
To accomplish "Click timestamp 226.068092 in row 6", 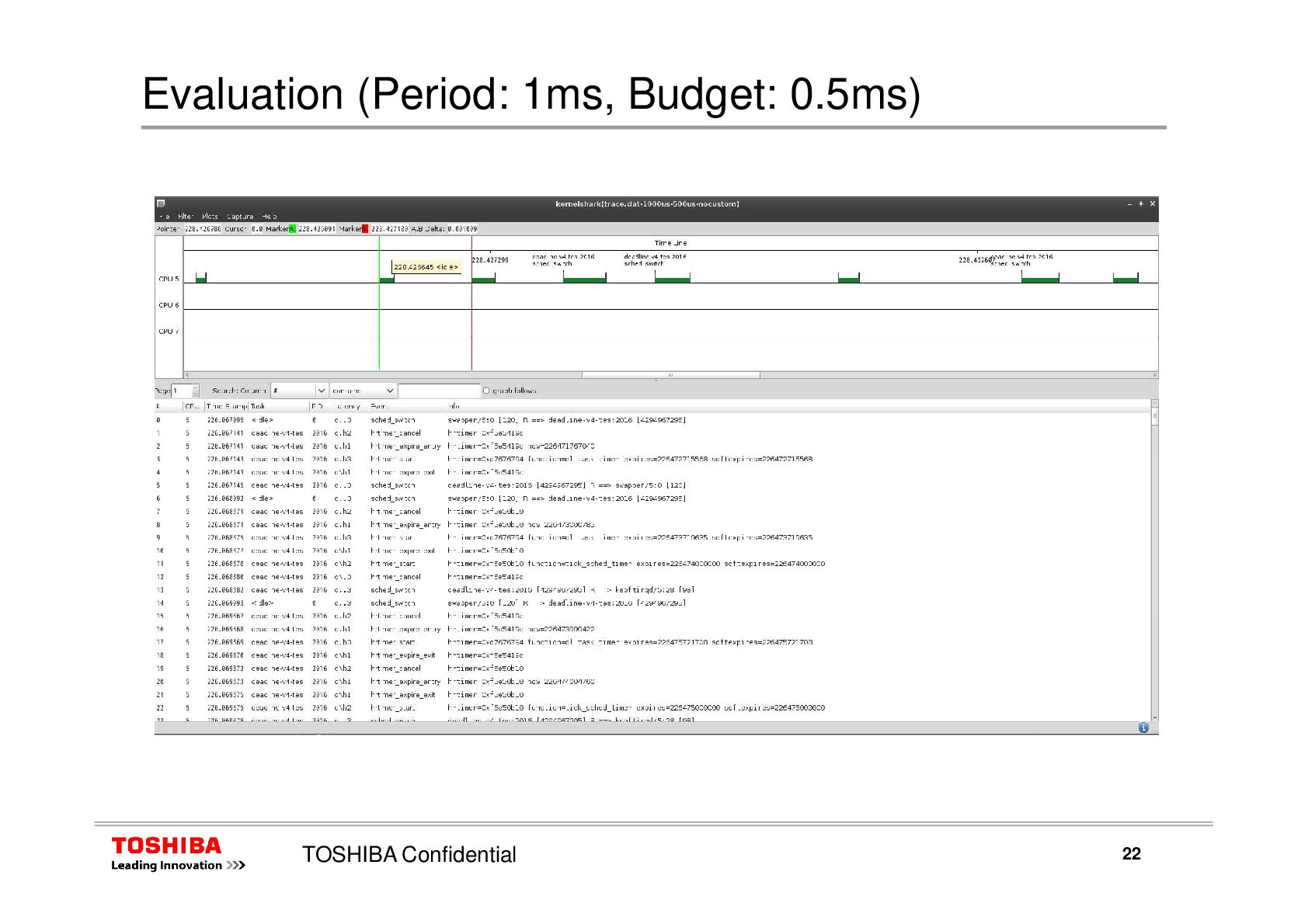I will point(225,498).
